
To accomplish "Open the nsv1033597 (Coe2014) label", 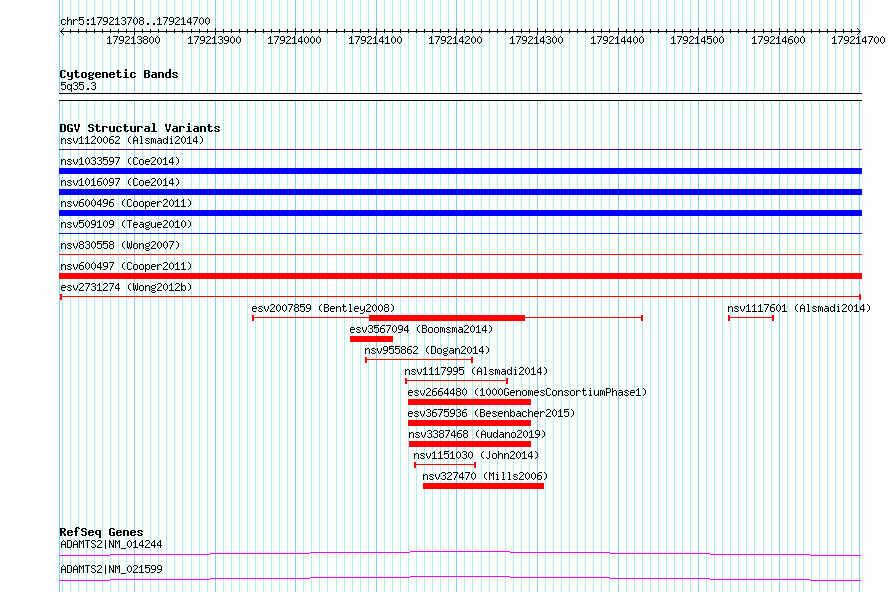I will (x=120, y=161).
